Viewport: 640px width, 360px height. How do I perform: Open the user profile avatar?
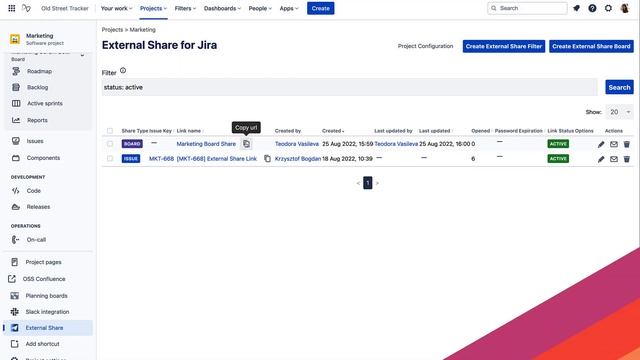click(x=625, y=8)
